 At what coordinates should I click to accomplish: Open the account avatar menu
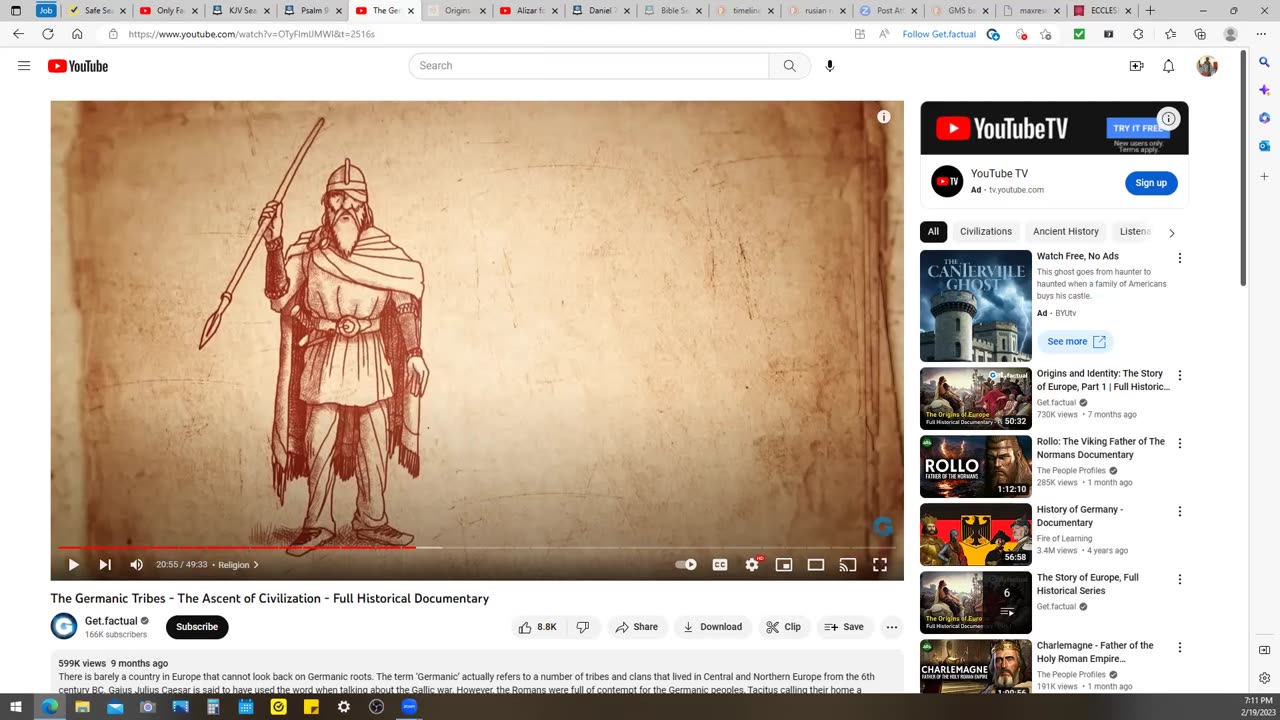coord(1207,66)
